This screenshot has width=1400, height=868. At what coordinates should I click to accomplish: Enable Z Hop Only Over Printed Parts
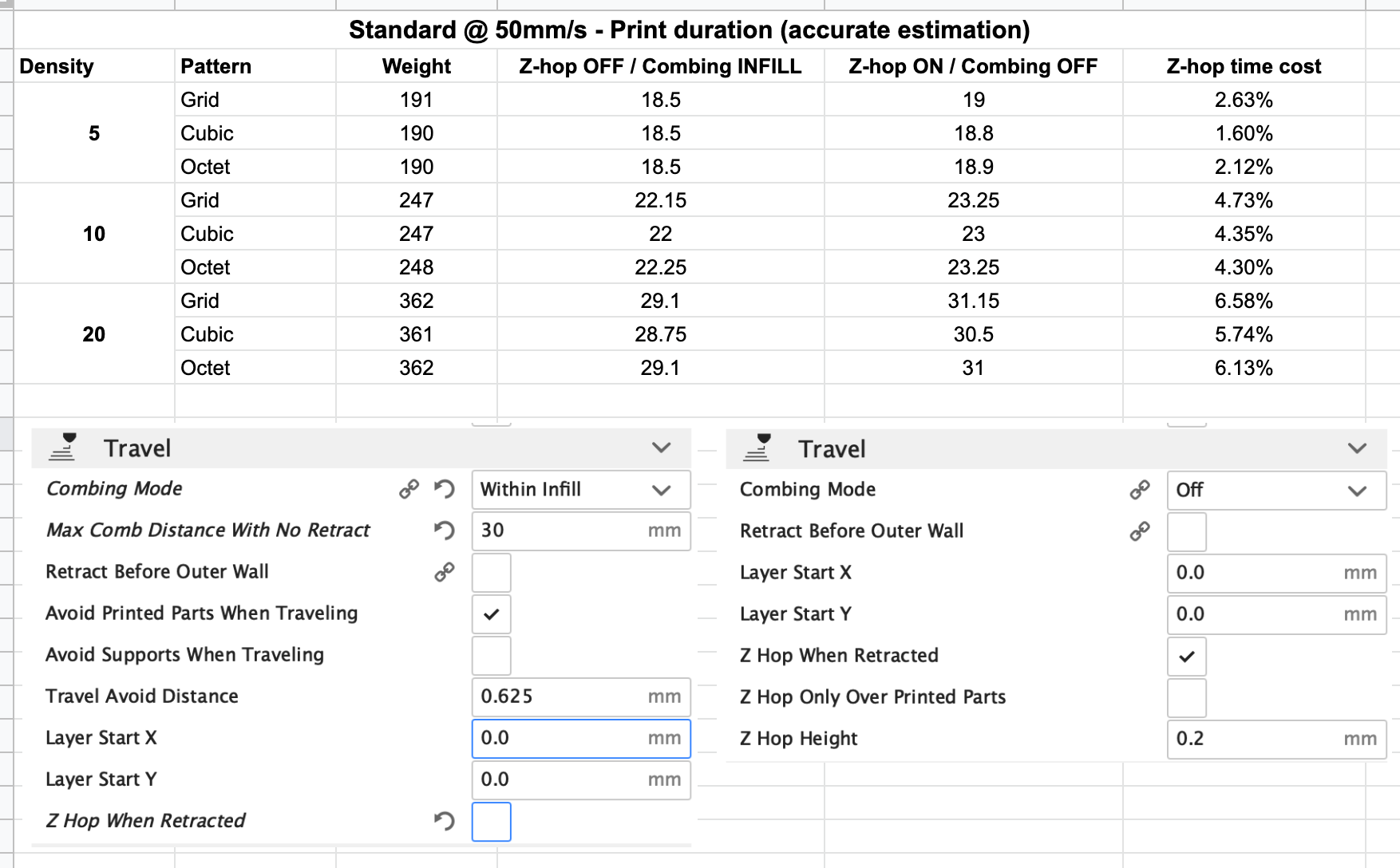coord(1187,698)
